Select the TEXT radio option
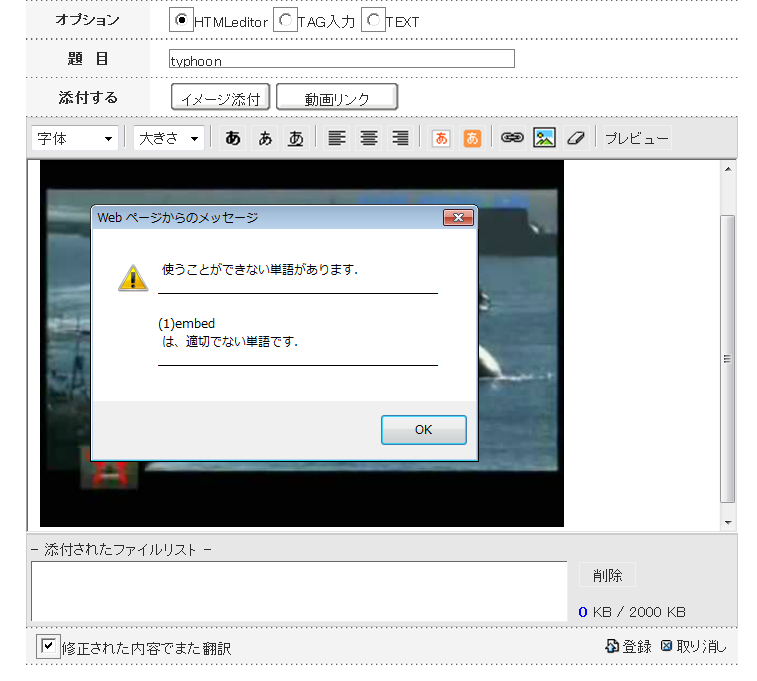 pyautogui.click(x=373, y=20)
